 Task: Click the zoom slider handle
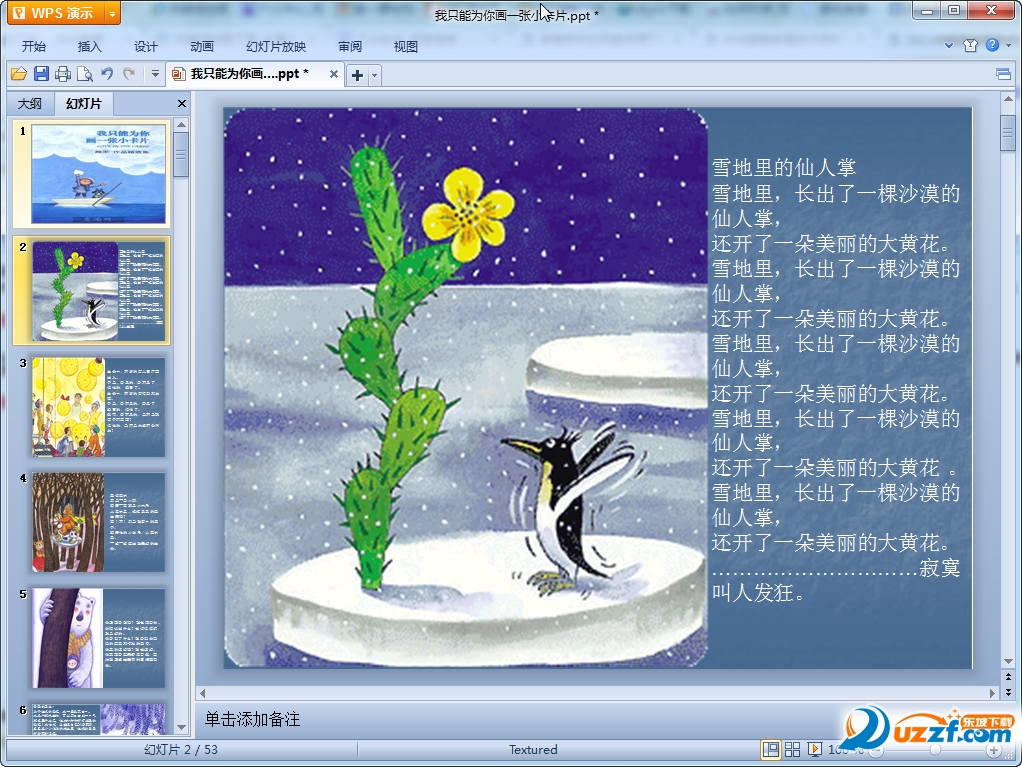[x=935, y=751]
